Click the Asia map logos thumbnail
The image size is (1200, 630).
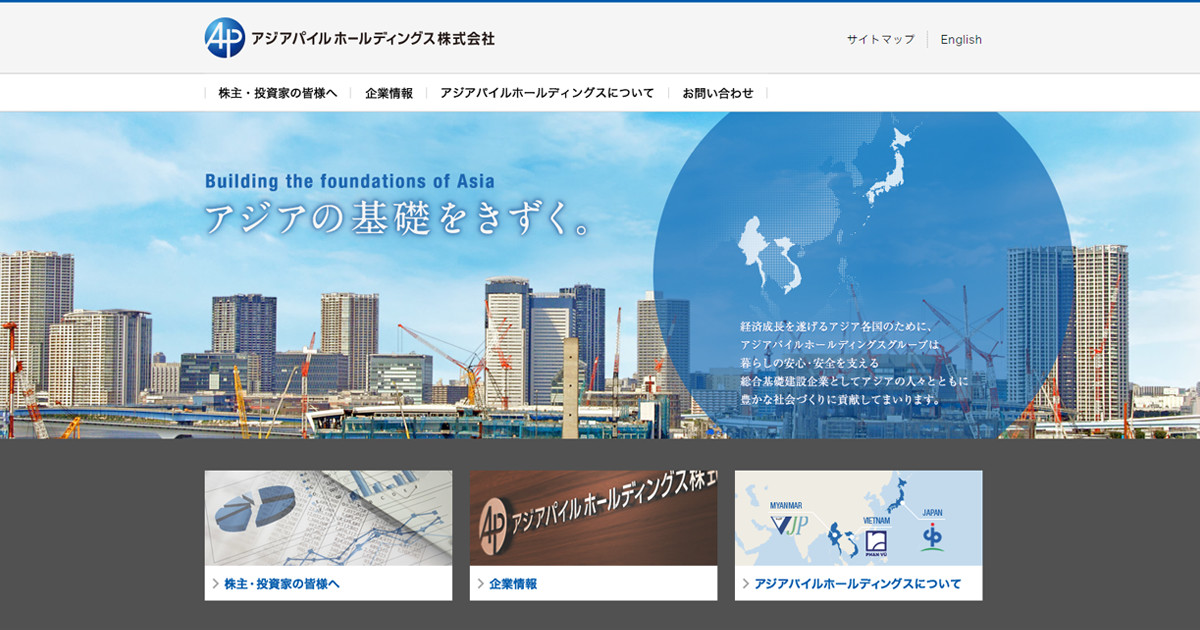858,518
